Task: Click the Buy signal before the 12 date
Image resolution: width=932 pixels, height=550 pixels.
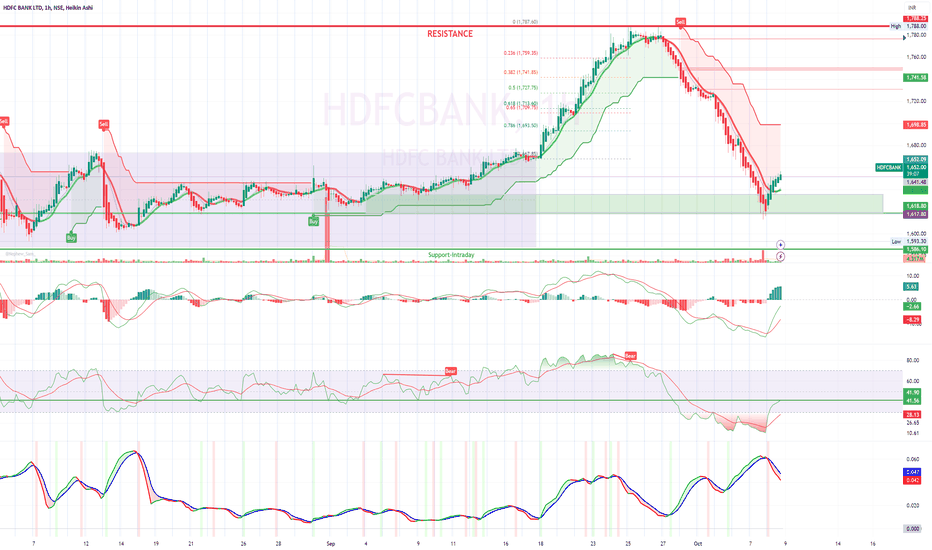Action: coord(71,238)
